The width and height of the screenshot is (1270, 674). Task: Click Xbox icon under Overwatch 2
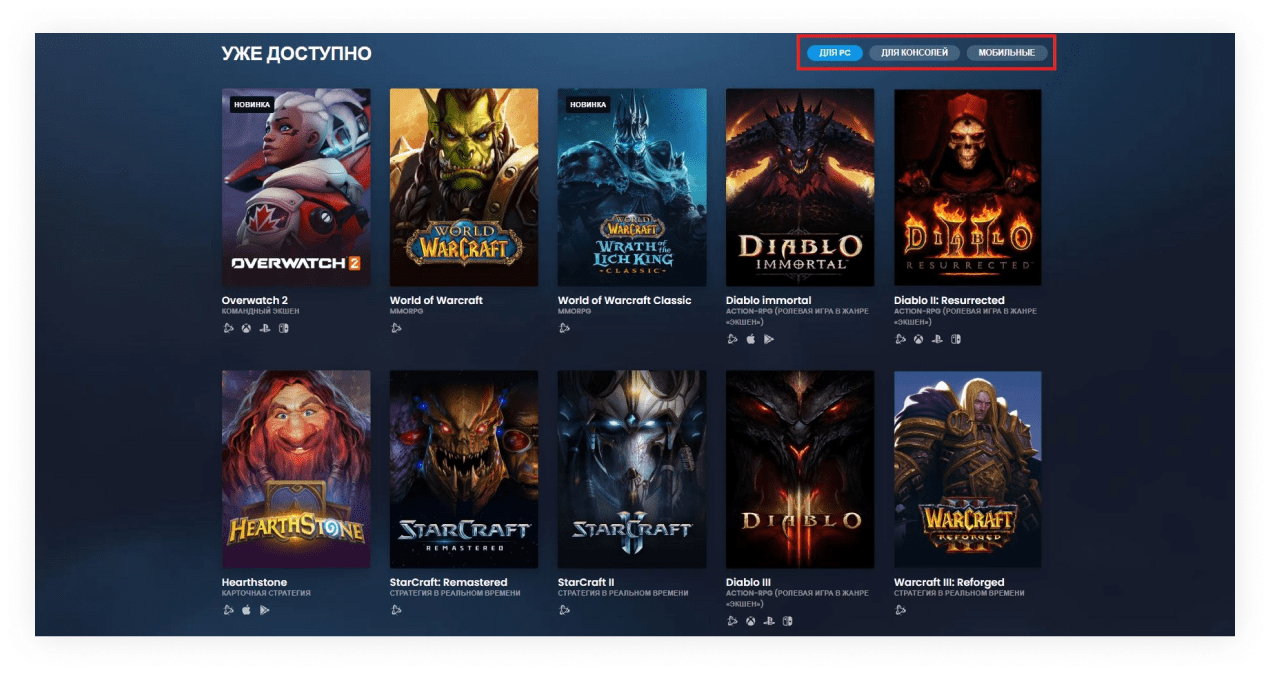(x=246, y=328)
